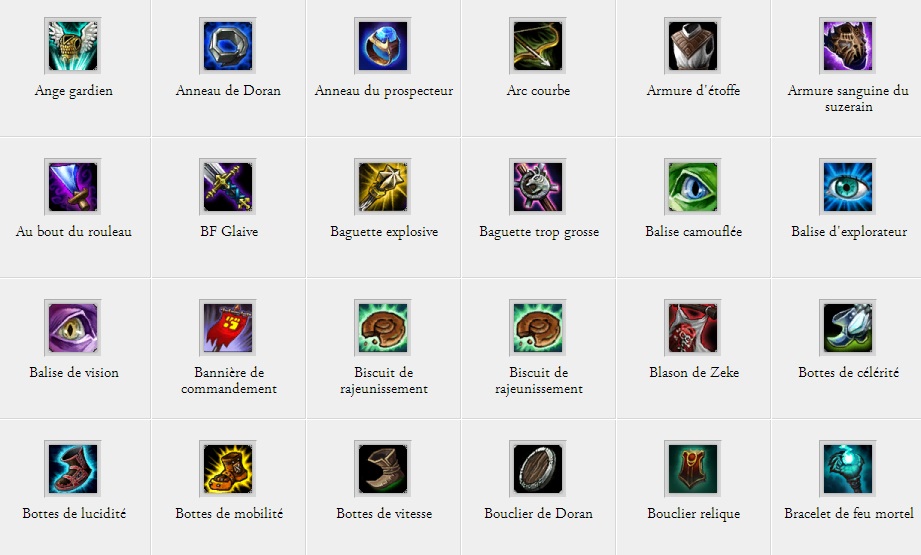The height and width of the screenshot is (555, 921).
Task: Click the Au bout du rouleau label
Action: pos(73,231)
